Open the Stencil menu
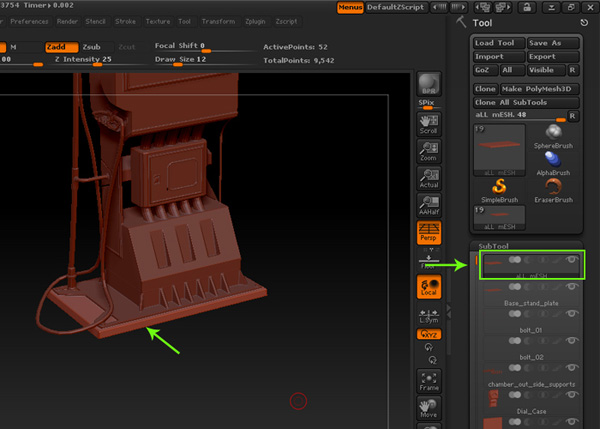Image resolution: width=600 pixels, height=429 pixels. point(95,21)
